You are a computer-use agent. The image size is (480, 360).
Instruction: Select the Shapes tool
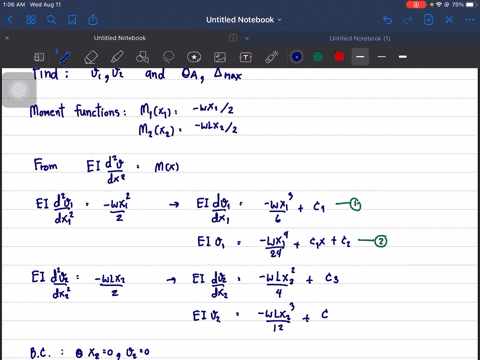[x=142, y=57]
